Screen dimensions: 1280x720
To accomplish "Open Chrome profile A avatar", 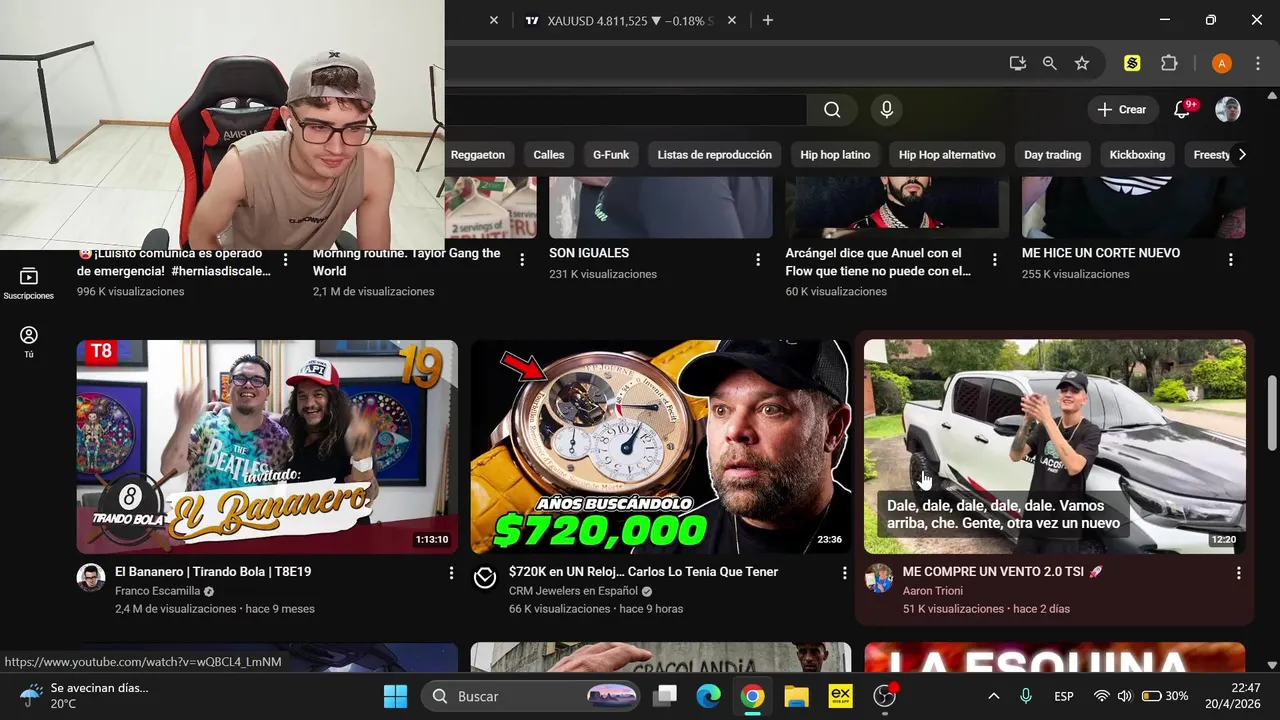I will click(x=1221, y=63).
